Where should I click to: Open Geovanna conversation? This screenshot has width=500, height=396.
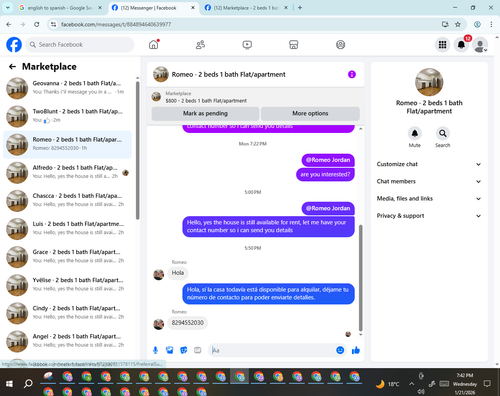67,88
